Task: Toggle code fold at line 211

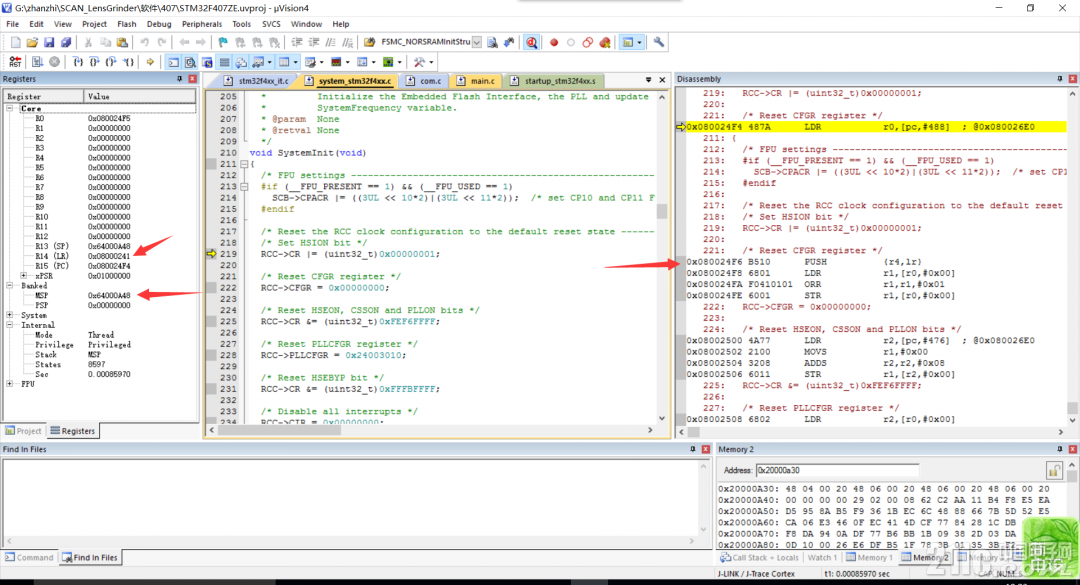Action: [244, 164]
